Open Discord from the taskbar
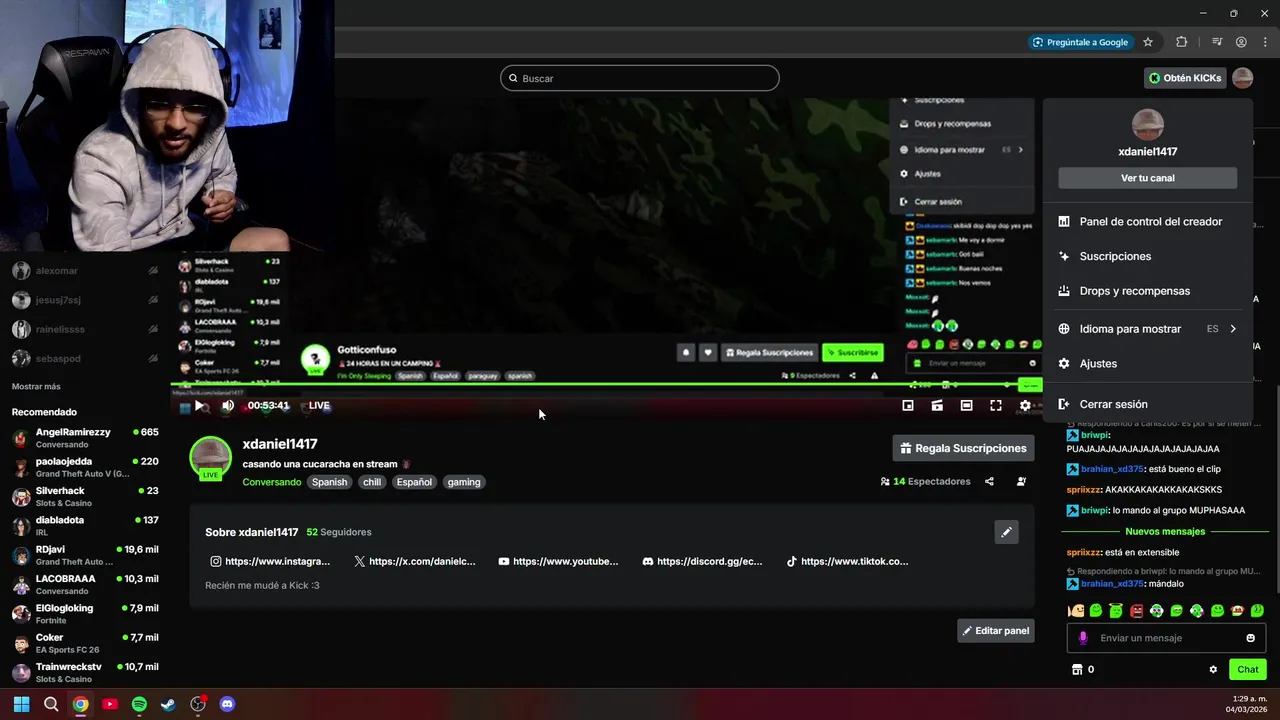Viewport: 1280px width, 720px height. point(227,704)
